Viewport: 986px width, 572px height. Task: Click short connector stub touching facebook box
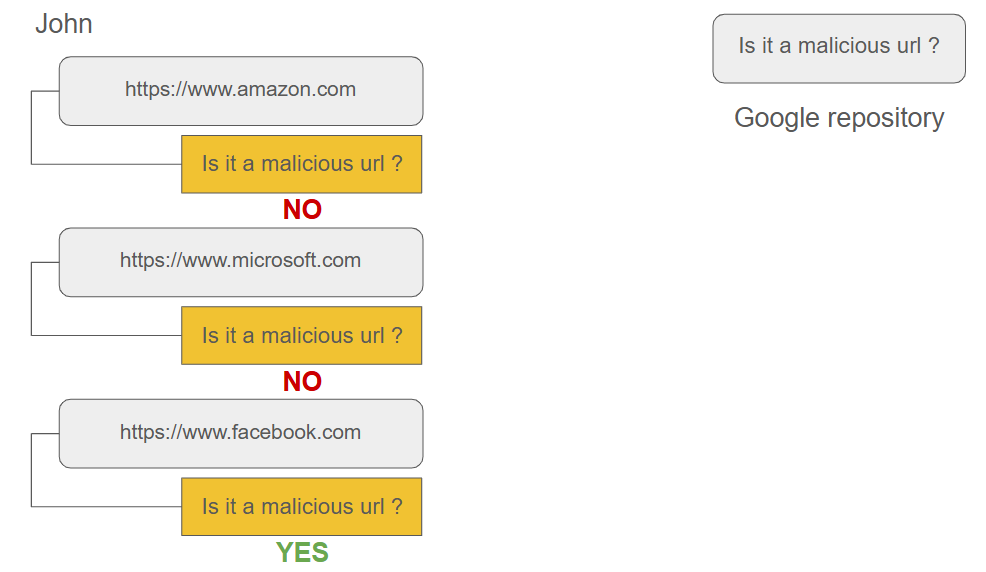tap(45, 434)
